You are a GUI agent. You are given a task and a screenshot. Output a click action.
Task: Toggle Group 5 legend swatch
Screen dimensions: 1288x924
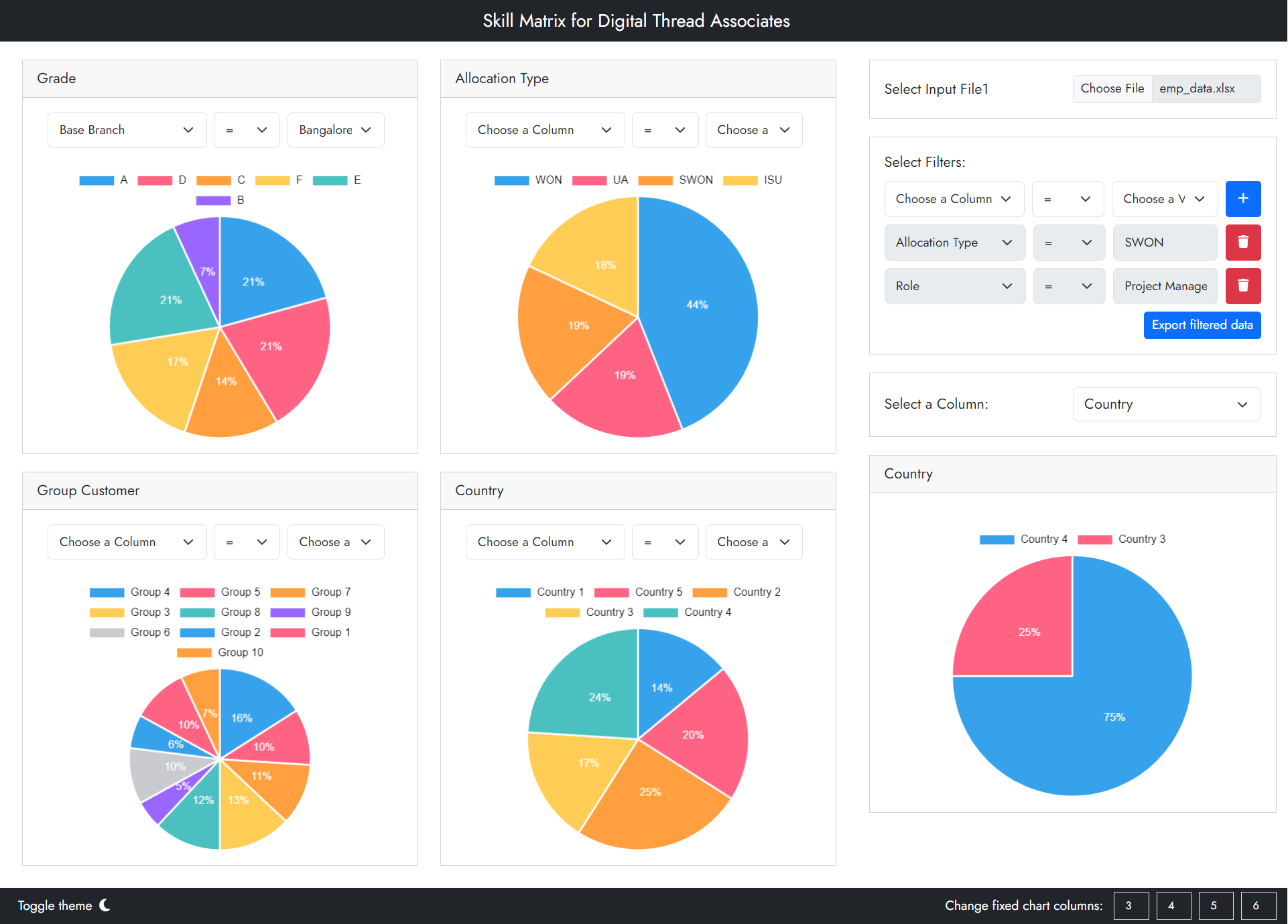tap(197, 592)
